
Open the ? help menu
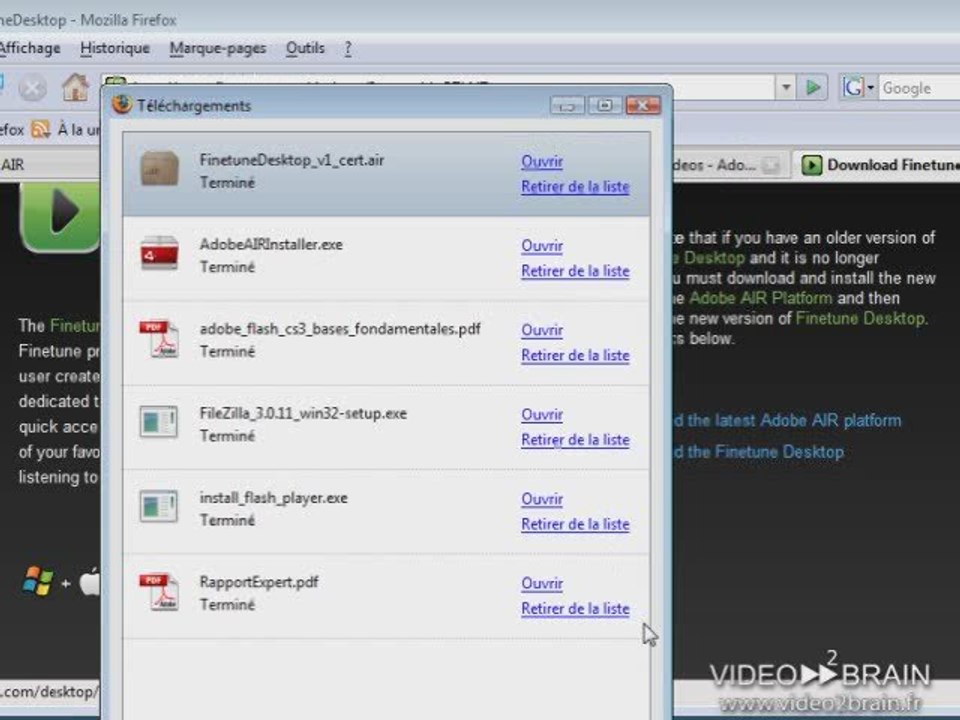[348, 48]
